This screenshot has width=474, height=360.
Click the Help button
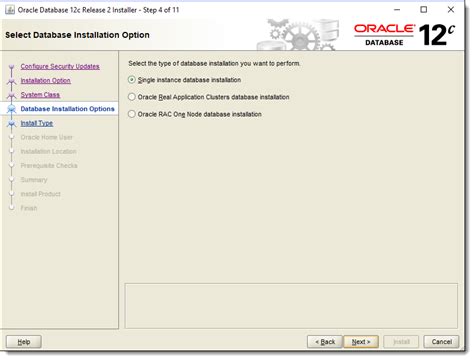pyautogui.click(x=24, y=342)
